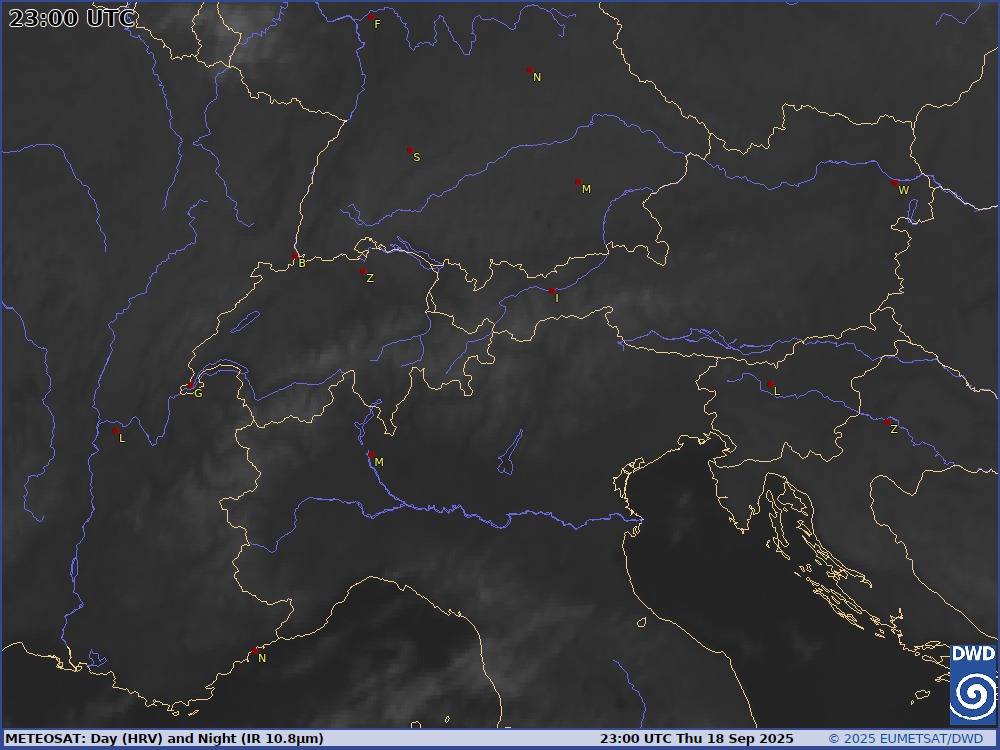This screenshot has width=1000, height=750.
Task: Click the © 2025 EUMETSAT/DWD copyright text
Action: [x=906, y=739]
